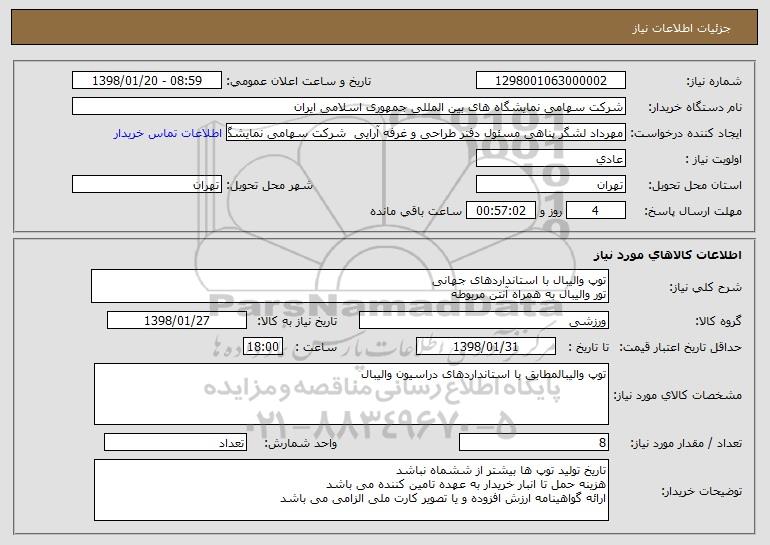
Task: Click the line تاریخ تولید توپ ها بیشتر از ششماه نباشد
Action: pyautogui.click(x=501, y=471)
